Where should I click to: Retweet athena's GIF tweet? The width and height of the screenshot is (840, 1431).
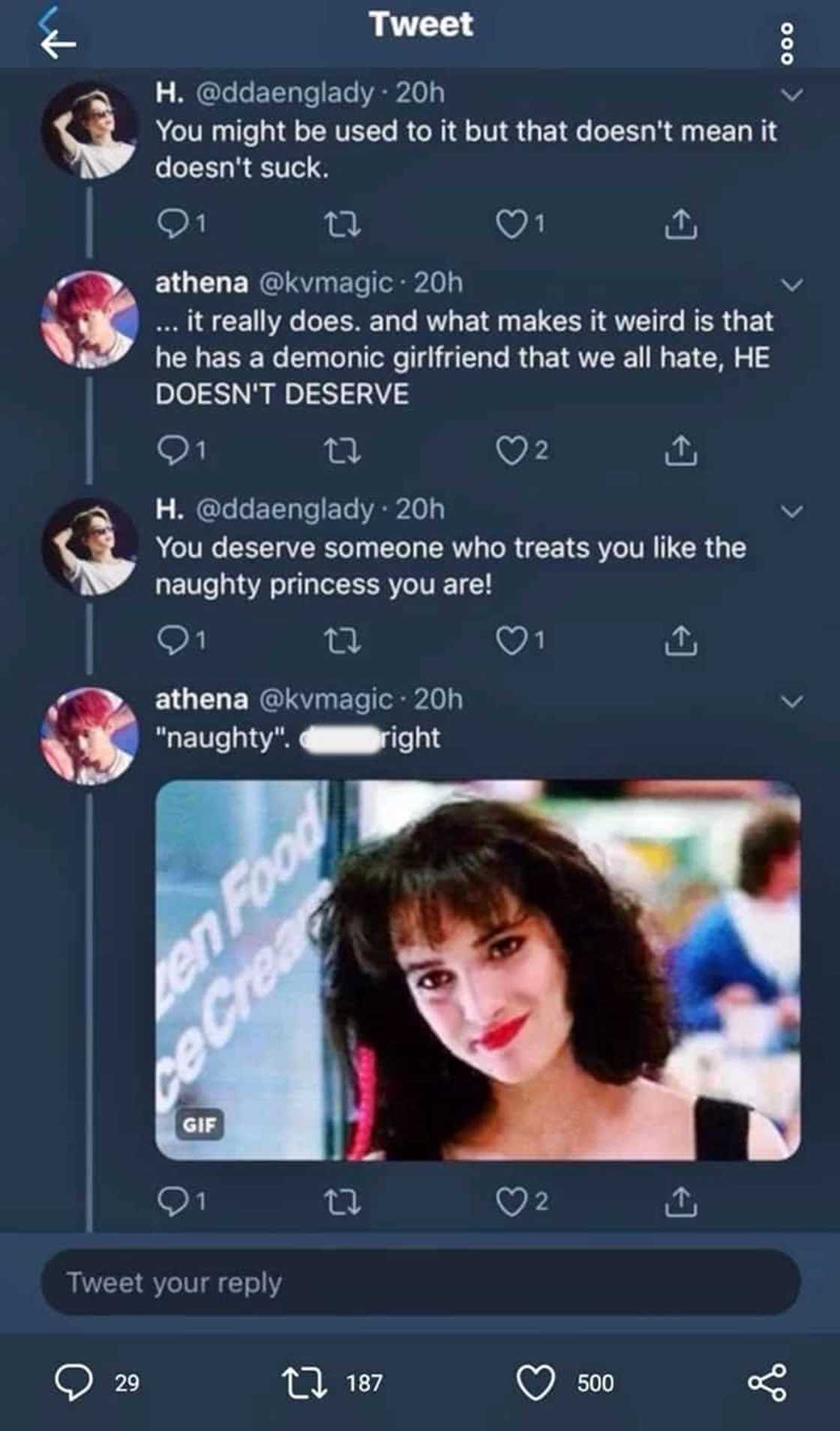(342, 1201)
